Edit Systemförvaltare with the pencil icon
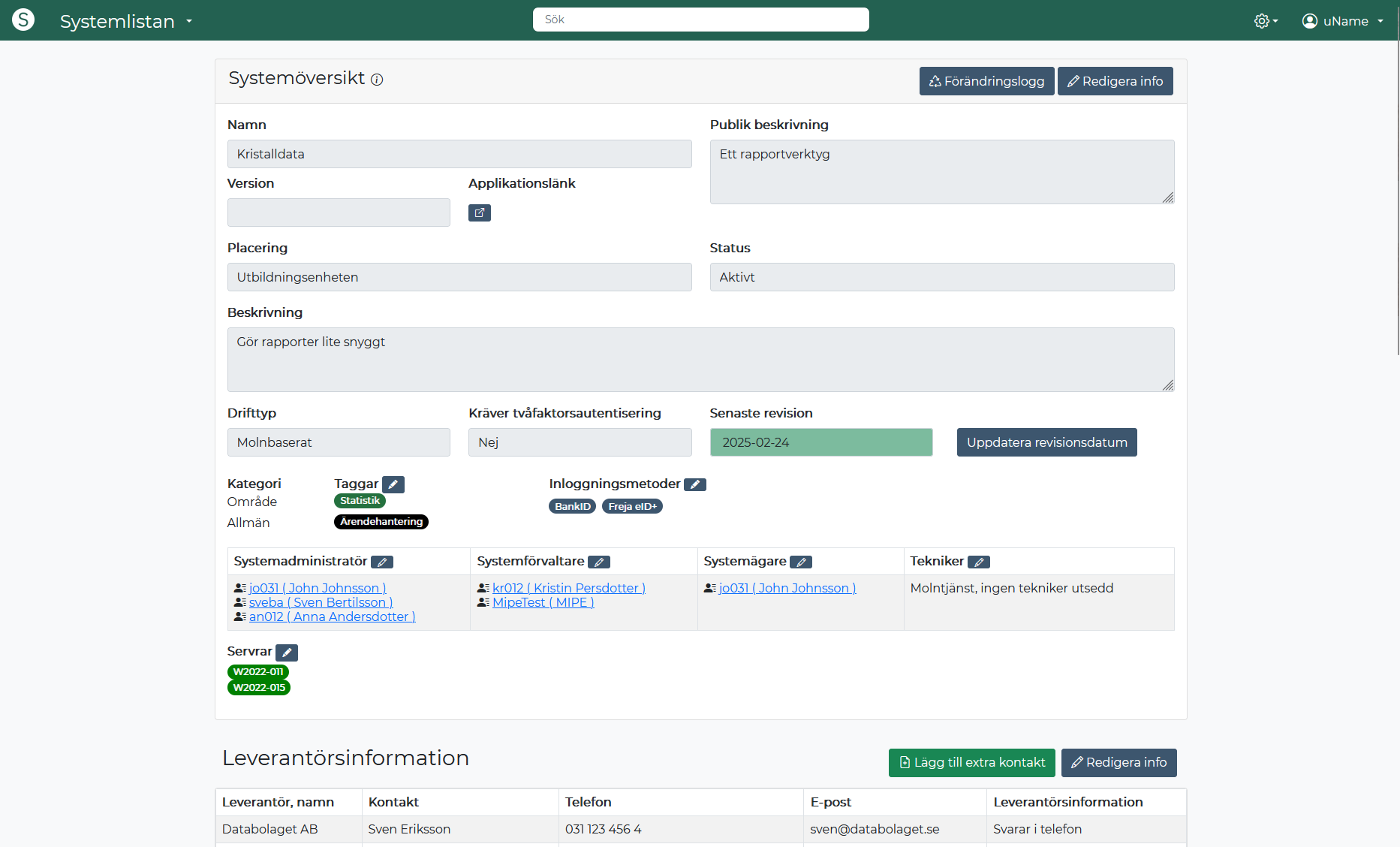The width and height of the screenshot is (1400, 847). click(x=599, y=562)
